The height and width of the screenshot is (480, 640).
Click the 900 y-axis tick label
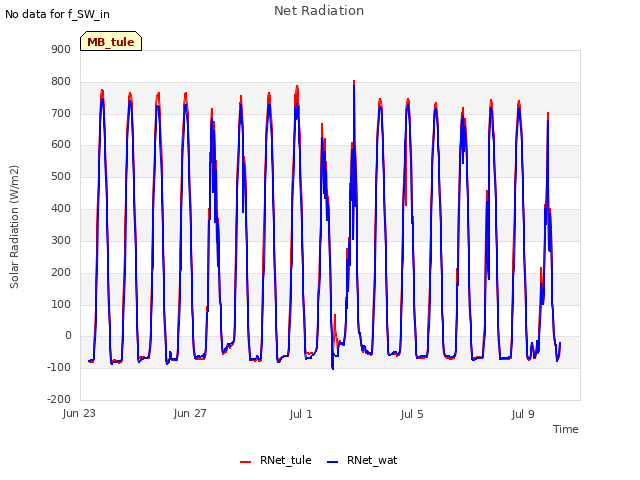coord(61,49)
